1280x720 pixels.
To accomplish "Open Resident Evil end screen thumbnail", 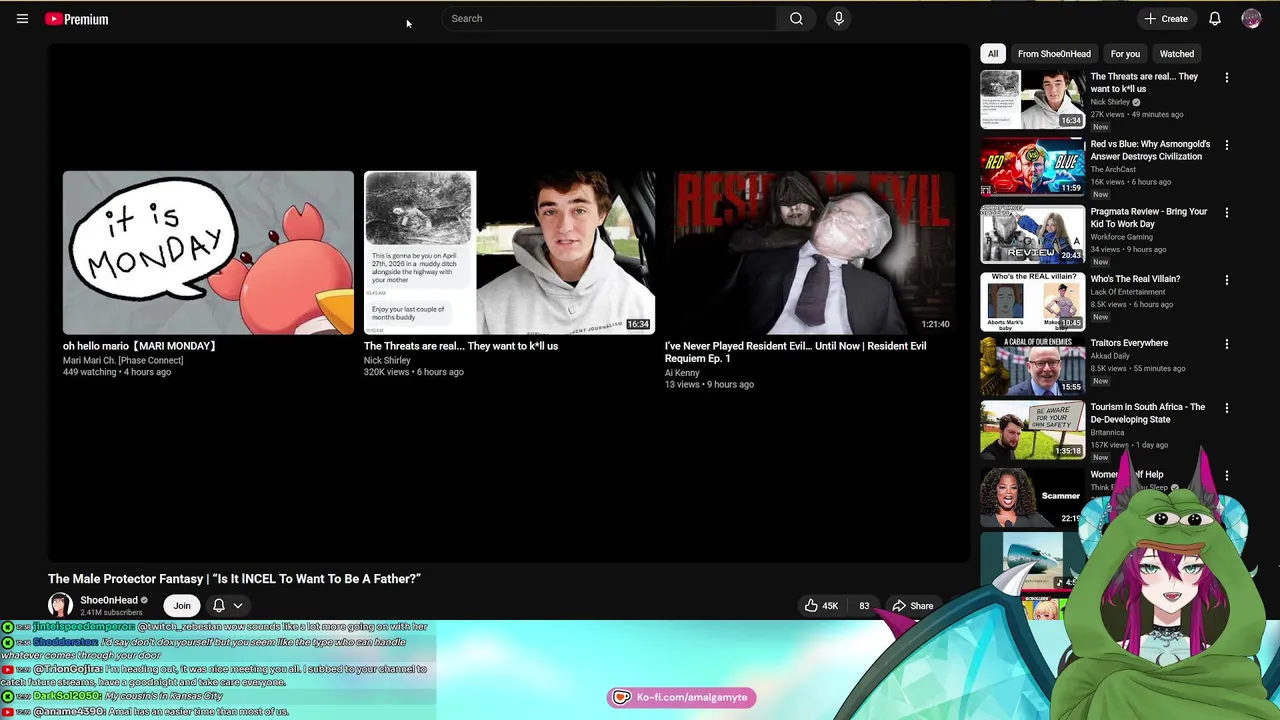I will (x=810, y=252).
